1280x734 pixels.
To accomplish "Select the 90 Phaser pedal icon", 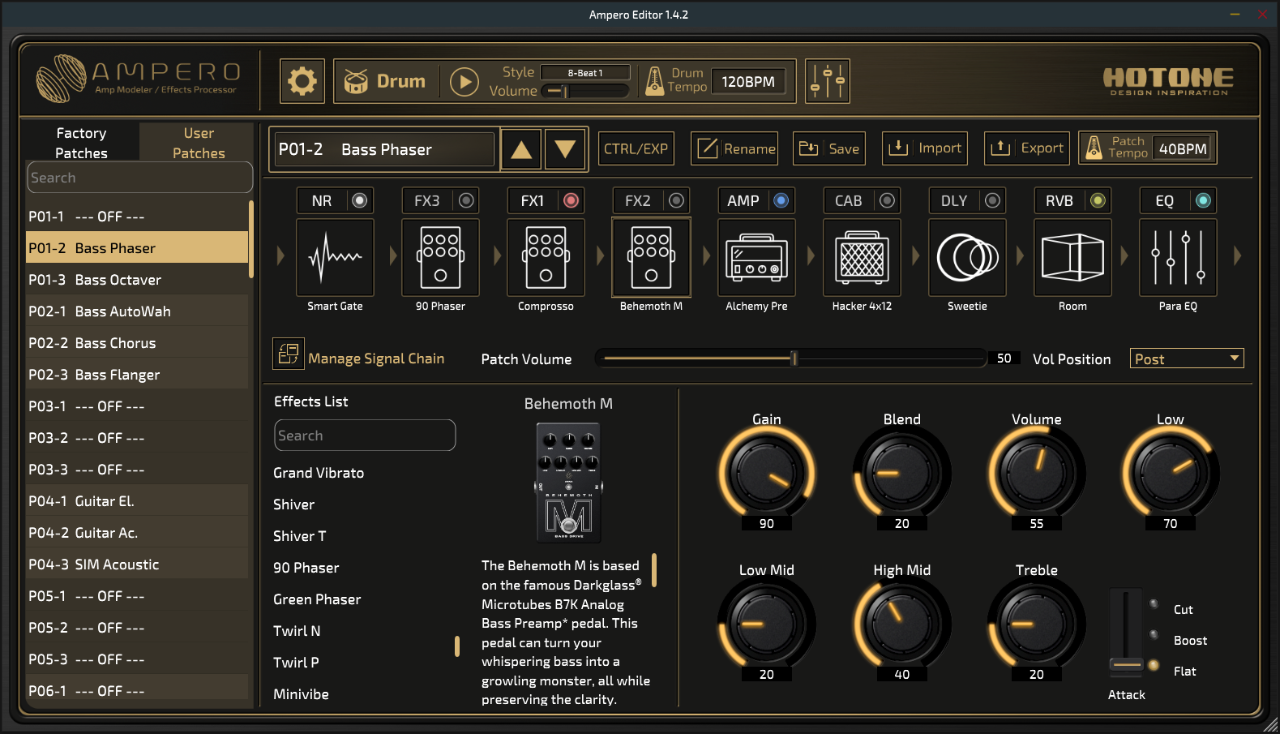I will (440, 258).
